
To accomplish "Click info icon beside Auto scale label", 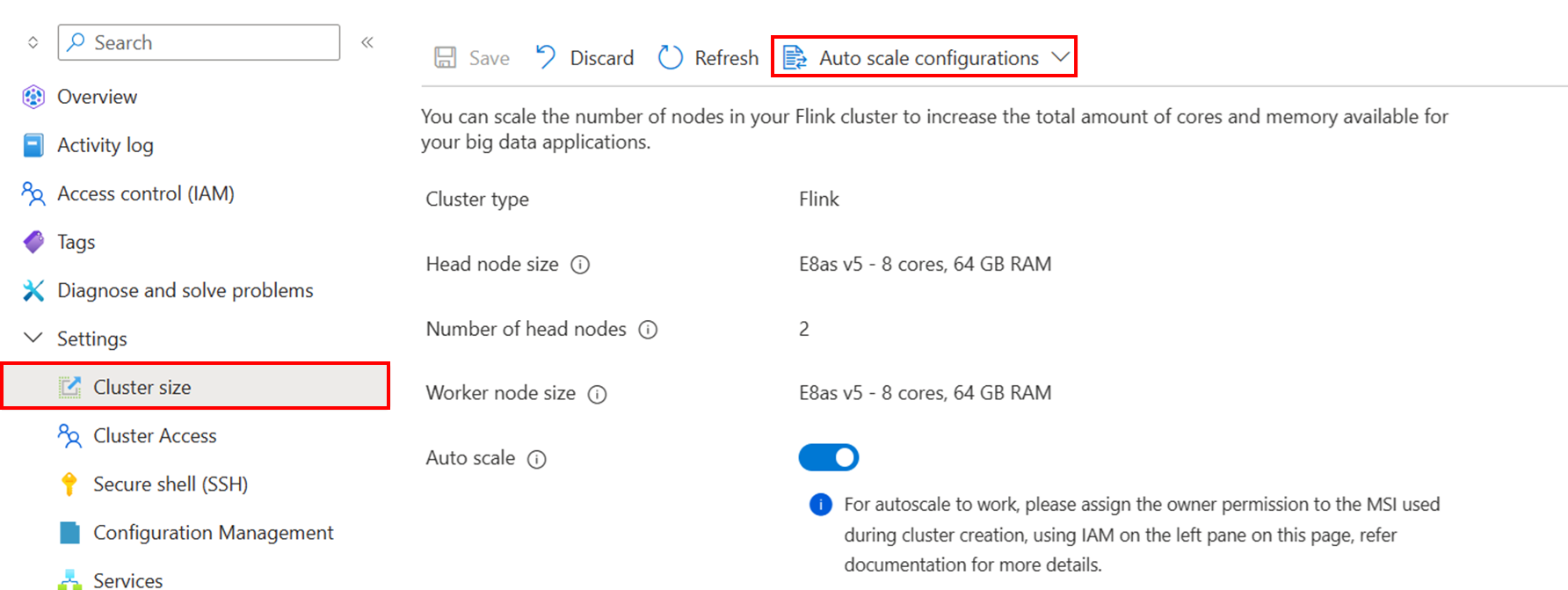I will coord(537,459).
